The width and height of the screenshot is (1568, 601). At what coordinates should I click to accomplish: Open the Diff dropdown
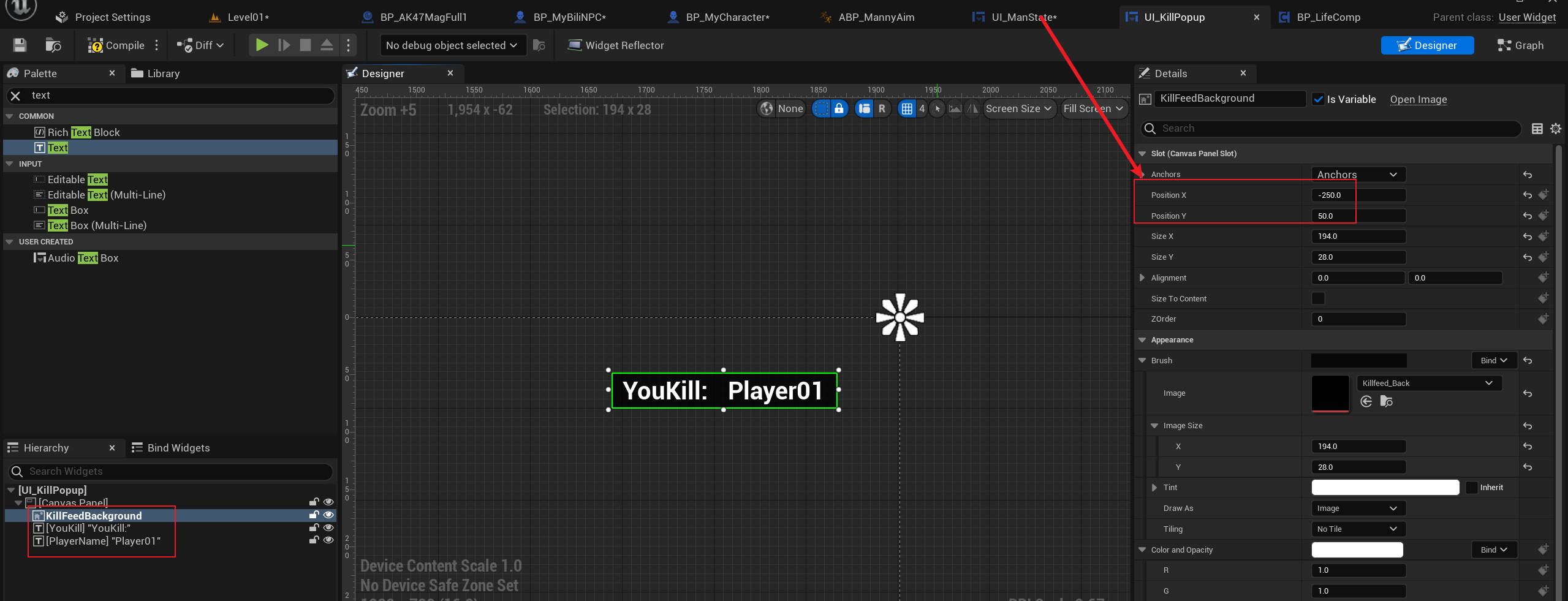[200, 45]
